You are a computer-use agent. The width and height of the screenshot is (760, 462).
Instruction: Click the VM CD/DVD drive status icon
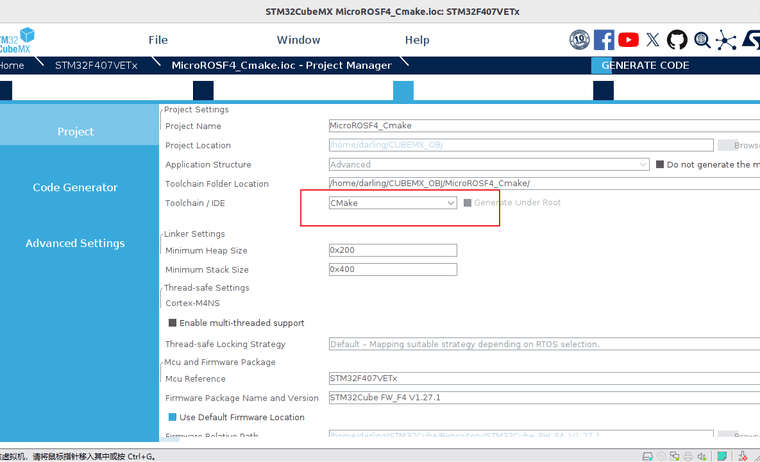click(661, 456)
